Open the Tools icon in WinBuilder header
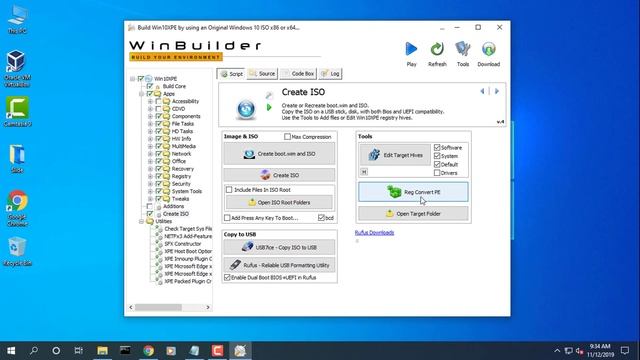Viewport: 640px width, 360px height. [x=463, y=49]
